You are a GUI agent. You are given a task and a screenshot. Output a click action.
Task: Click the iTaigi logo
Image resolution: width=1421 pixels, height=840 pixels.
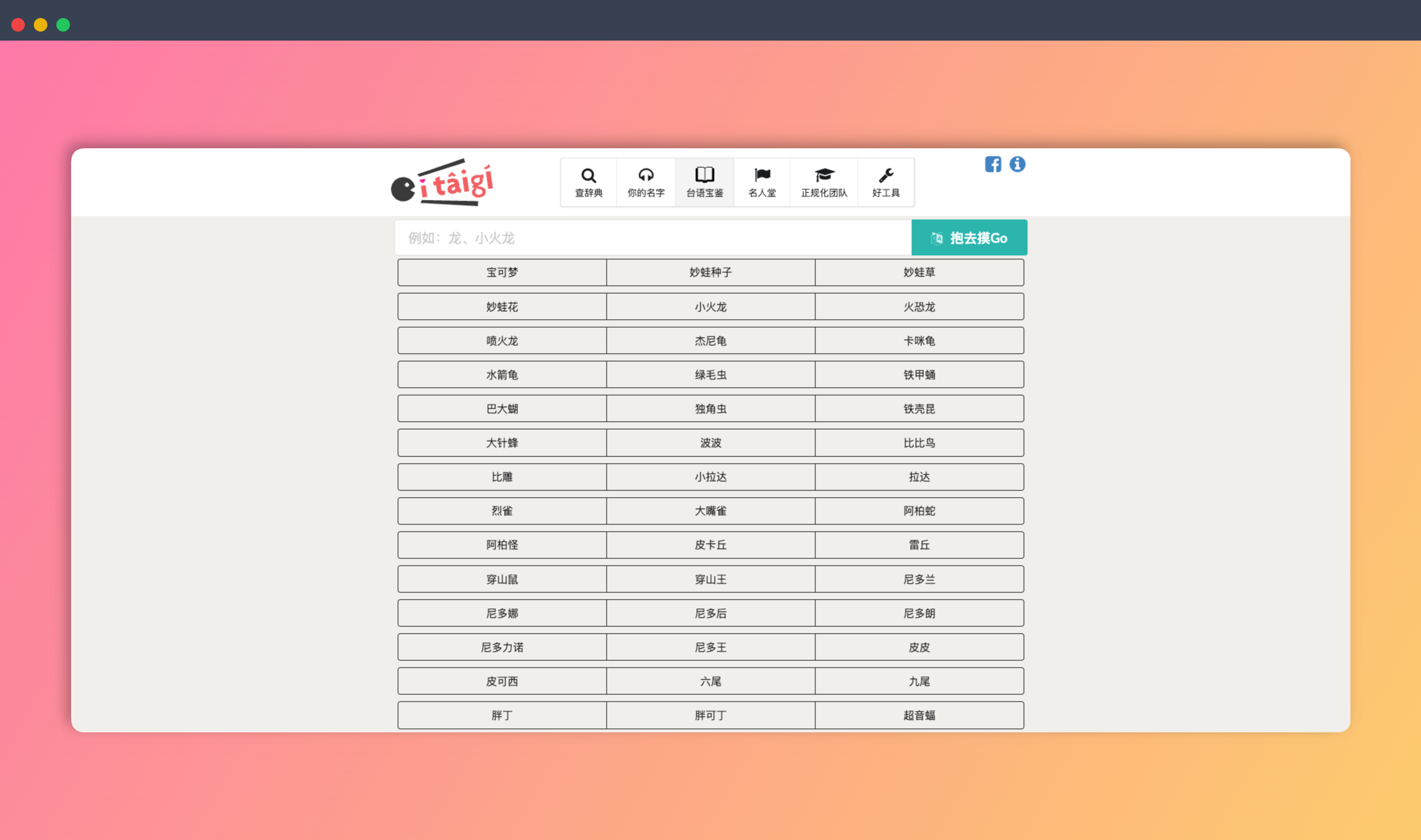click(x=442, y=183)
